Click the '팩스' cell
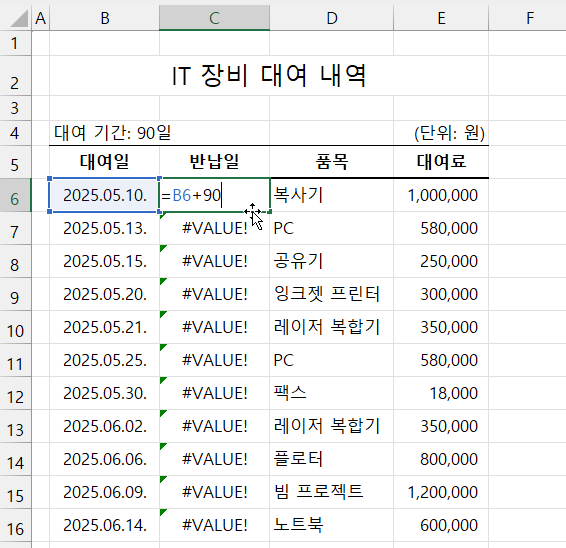This screenshot has width=566, height=548. [332, 393]
